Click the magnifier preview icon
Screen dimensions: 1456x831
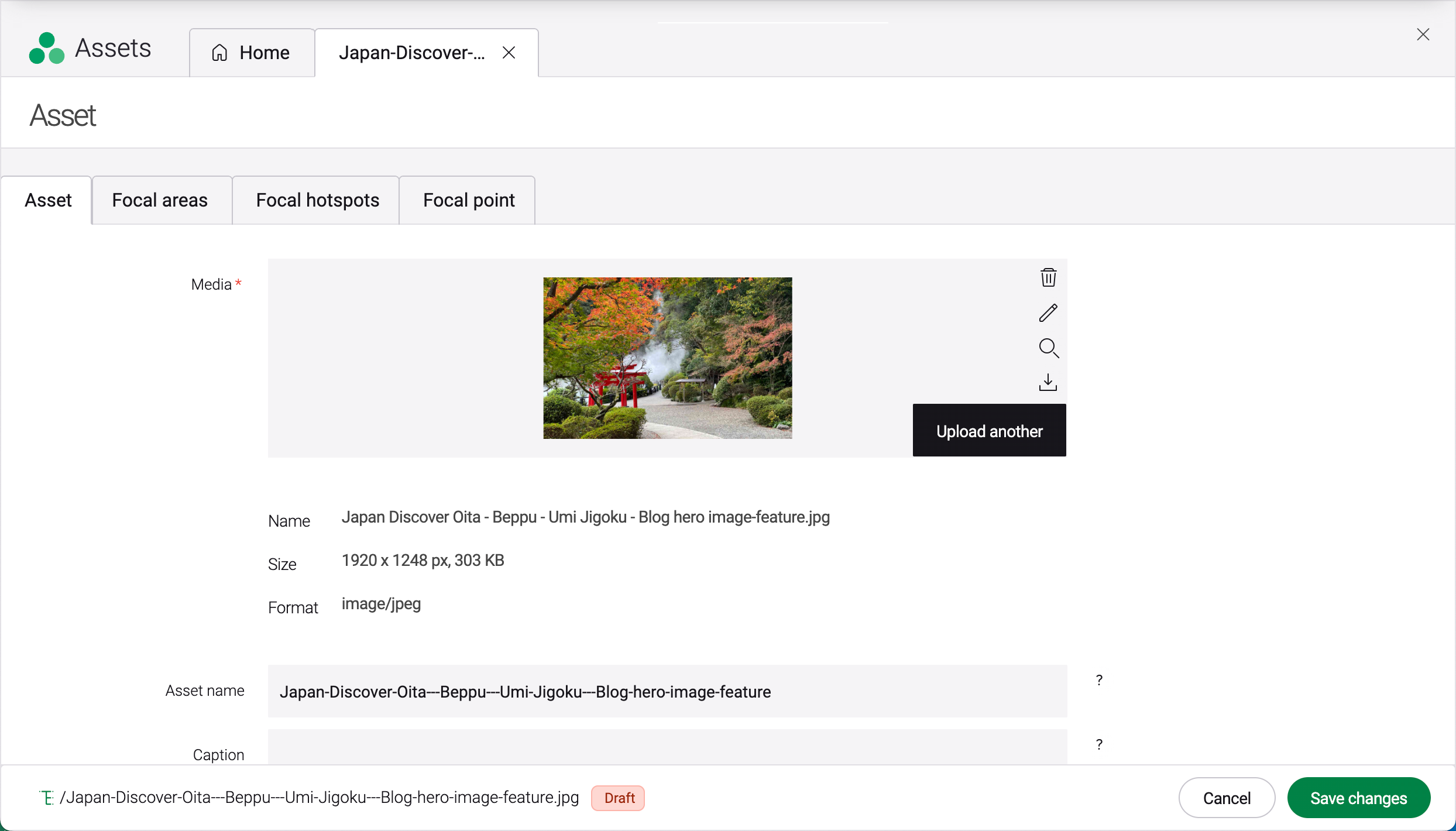[x=1048, y=348]
